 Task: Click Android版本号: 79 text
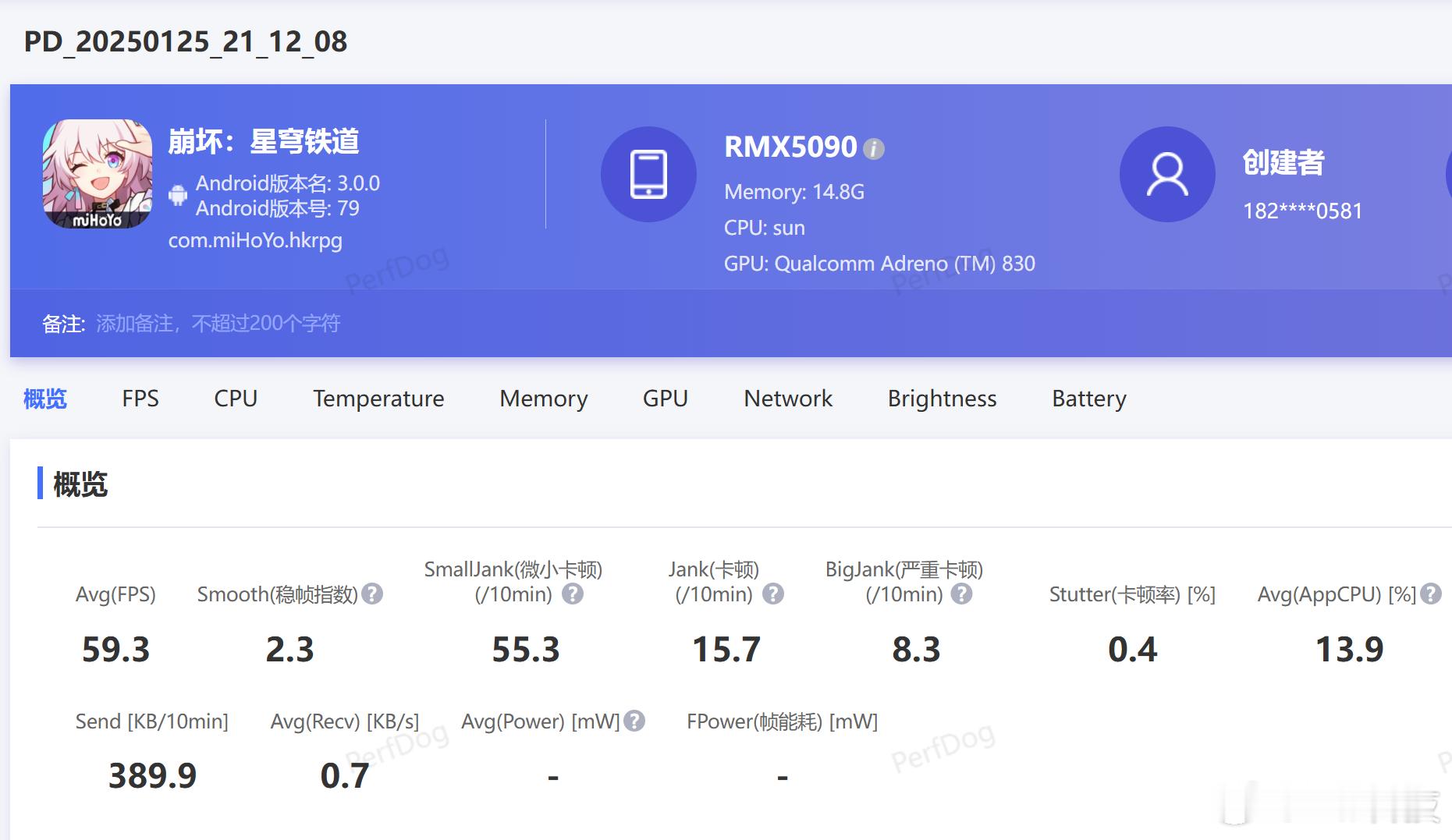277,208
